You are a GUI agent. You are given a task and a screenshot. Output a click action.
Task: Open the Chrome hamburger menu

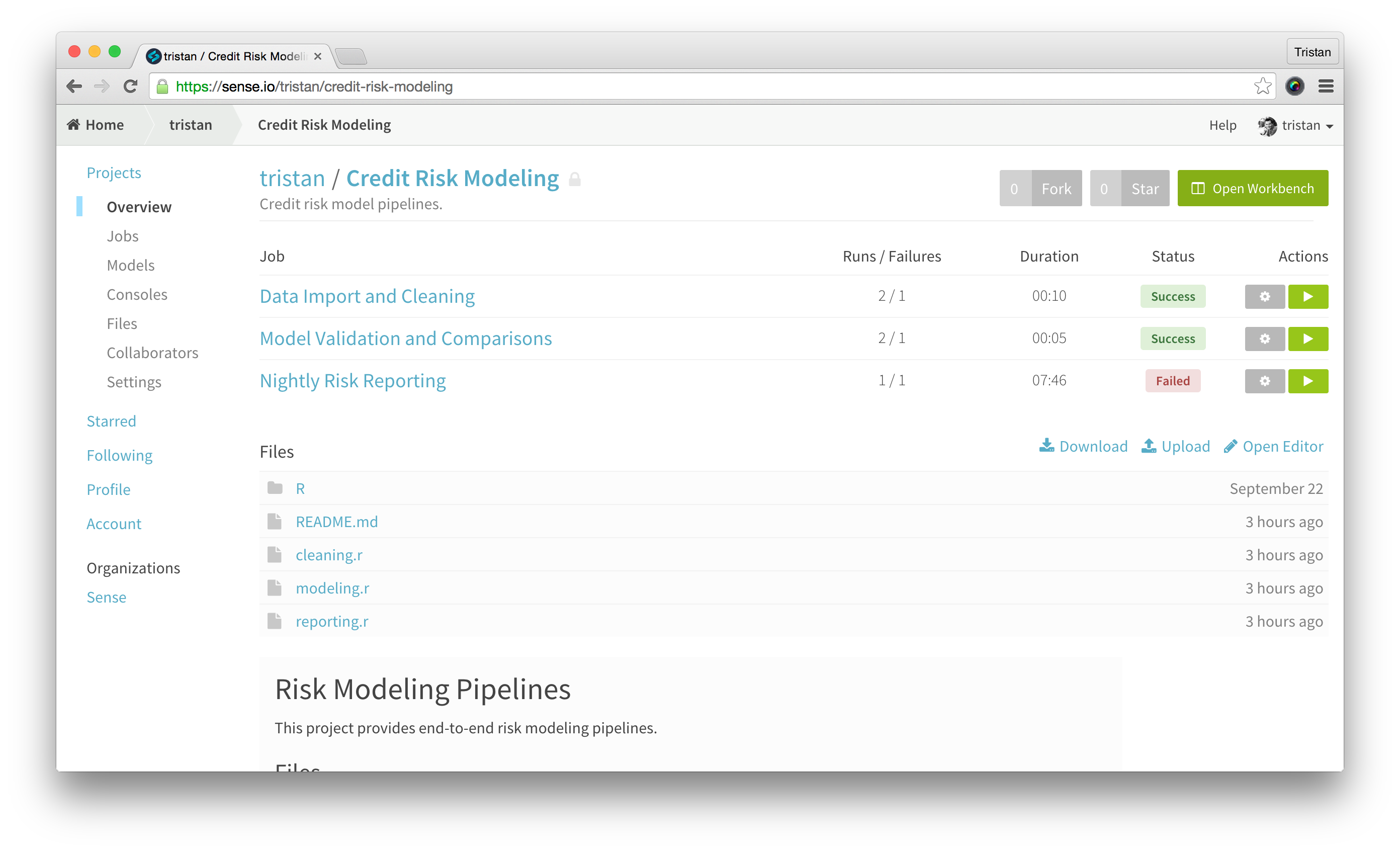pos(1326,87)
